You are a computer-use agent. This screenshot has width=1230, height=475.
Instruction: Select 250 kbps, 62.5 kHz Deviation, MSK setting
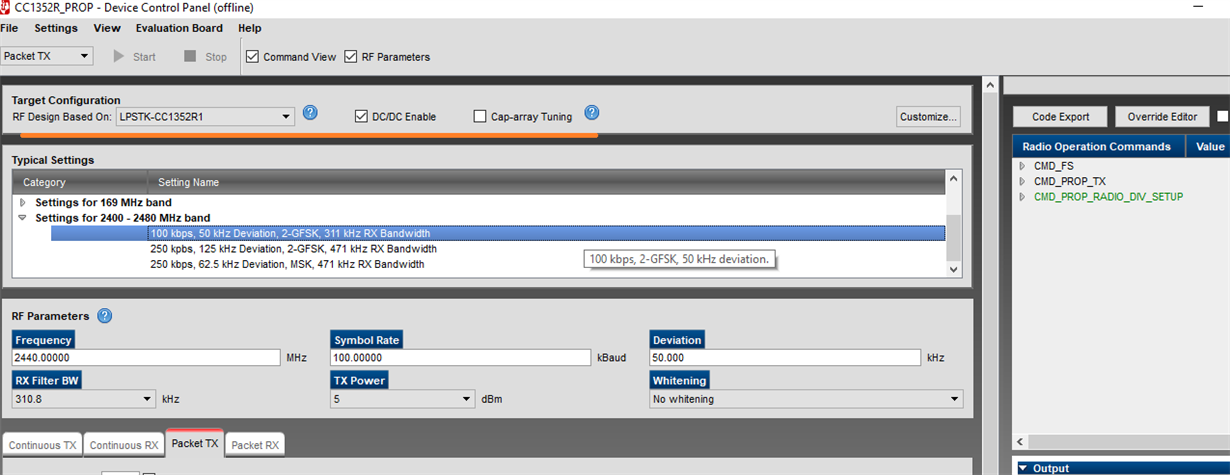(287, 265)
